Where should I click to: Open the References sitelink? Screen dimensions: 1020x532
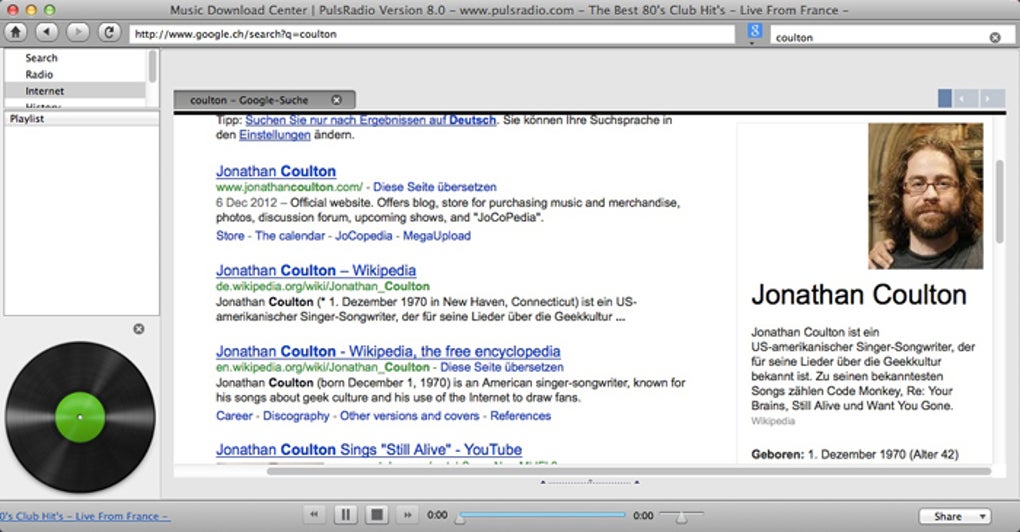[520, 416]
